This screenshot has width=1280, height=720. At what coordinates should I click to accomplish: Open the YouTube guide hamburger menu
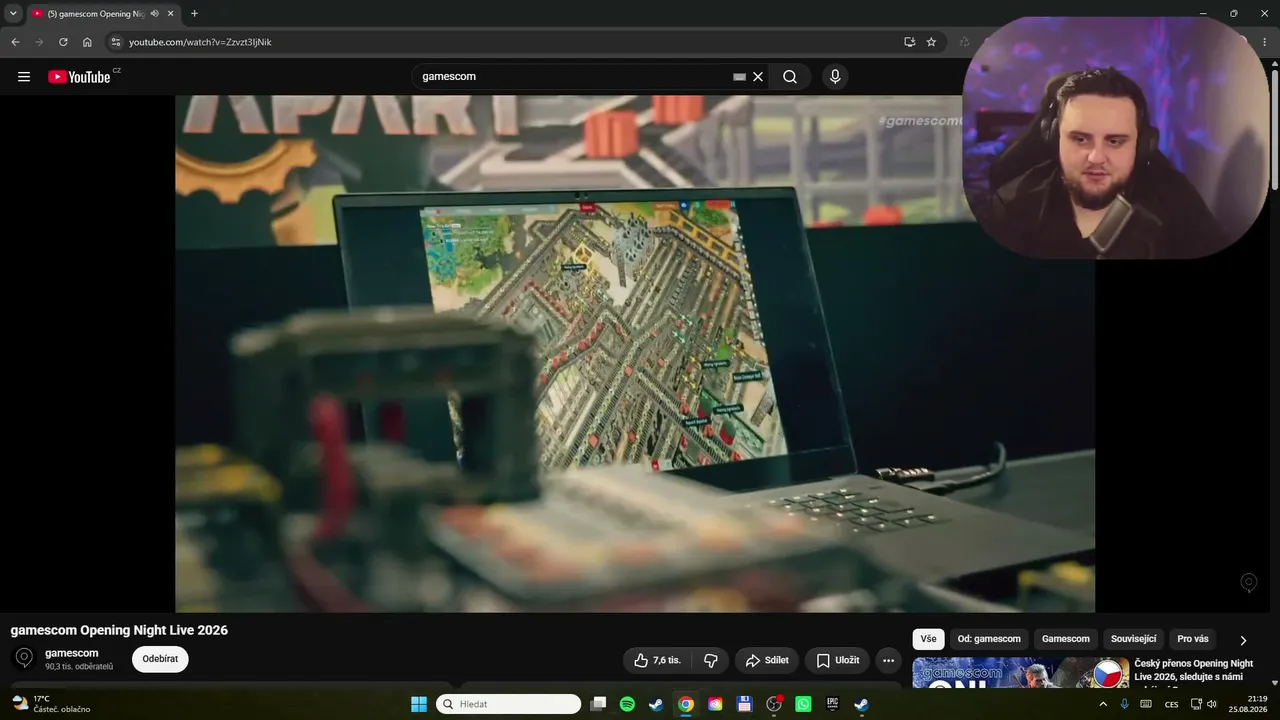24,77
